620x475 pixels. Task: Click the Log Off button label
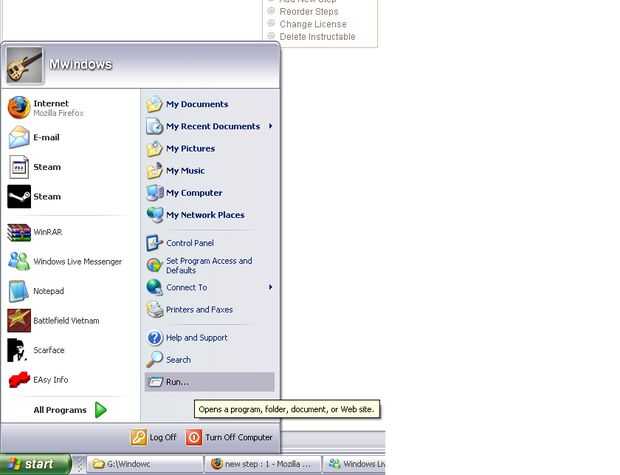pos(163,437)
